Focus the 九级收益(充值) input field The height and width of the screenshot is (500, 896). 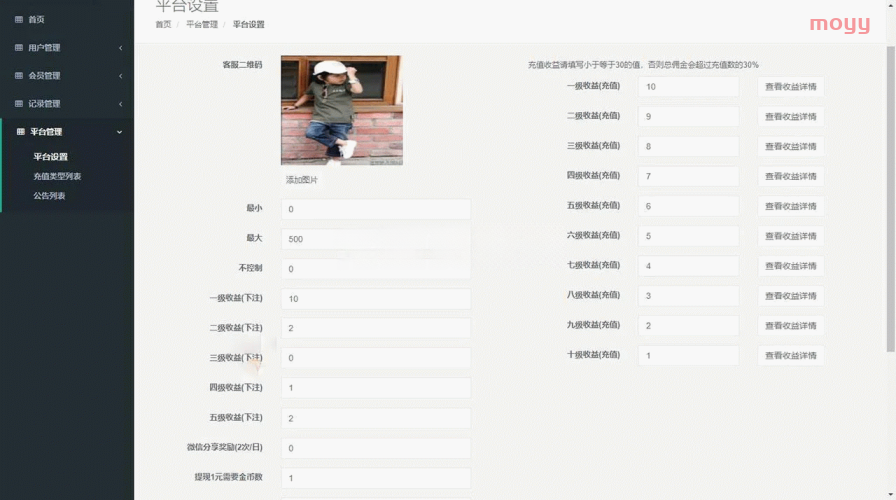[x=688, y=326]
